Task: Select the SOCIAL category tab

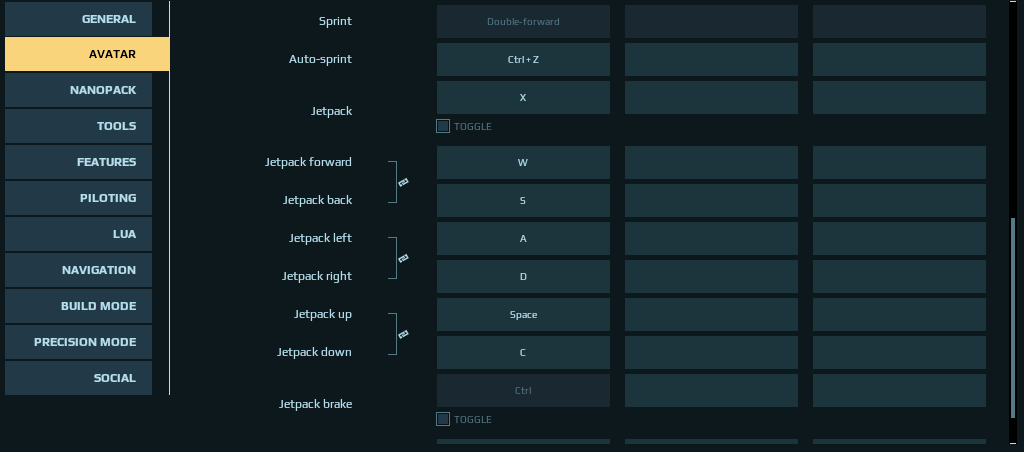Action: tap(78, 378)
